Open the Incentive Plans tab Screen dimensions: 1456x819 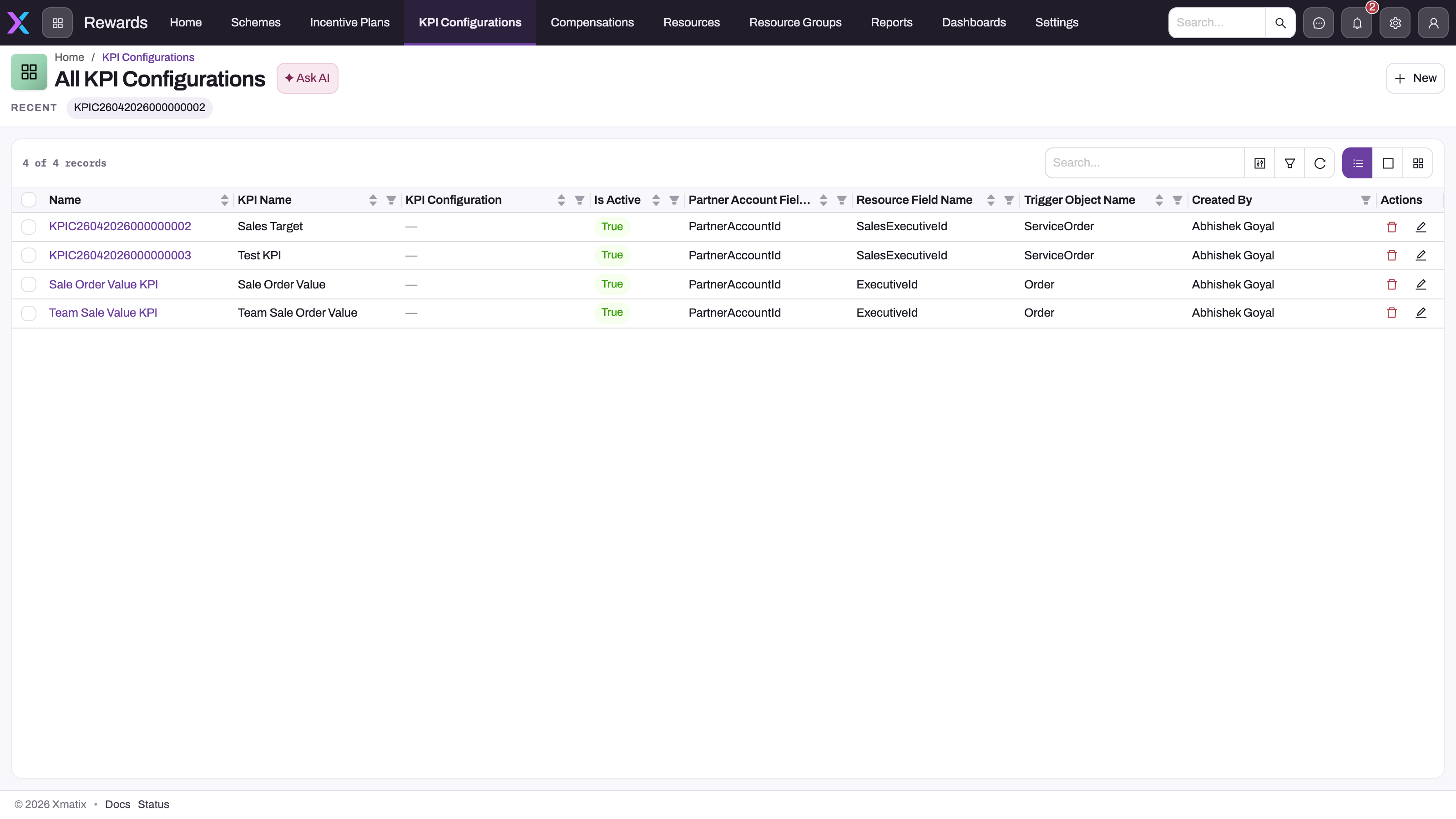[349, 23]
